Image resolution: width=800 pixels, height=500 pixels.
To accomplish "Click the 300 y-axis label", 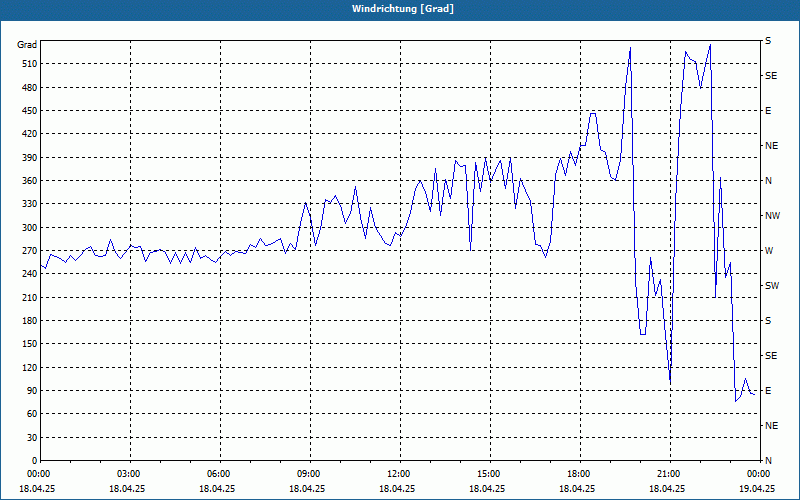I will 30,228.
